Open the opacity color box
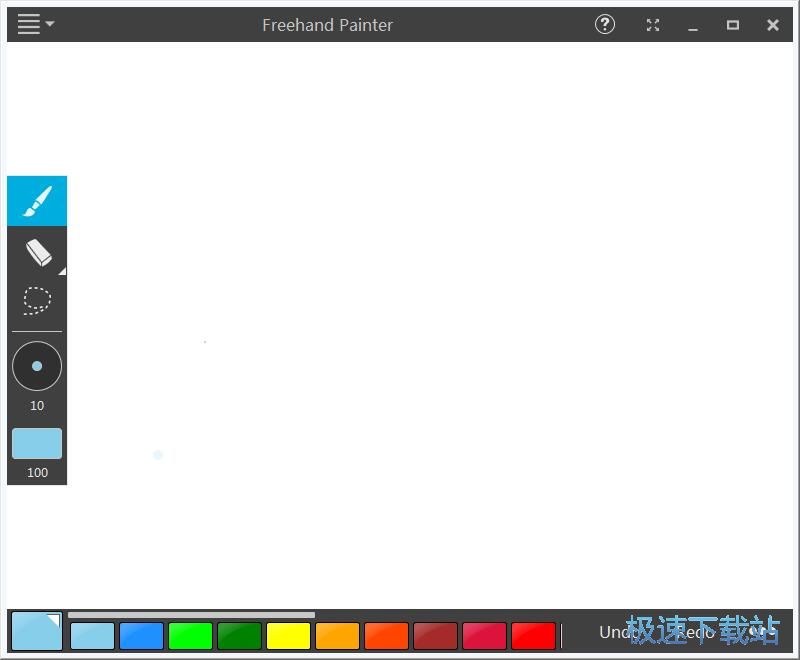This screenshot has width=800, height=660. click(x=37, y=443)
